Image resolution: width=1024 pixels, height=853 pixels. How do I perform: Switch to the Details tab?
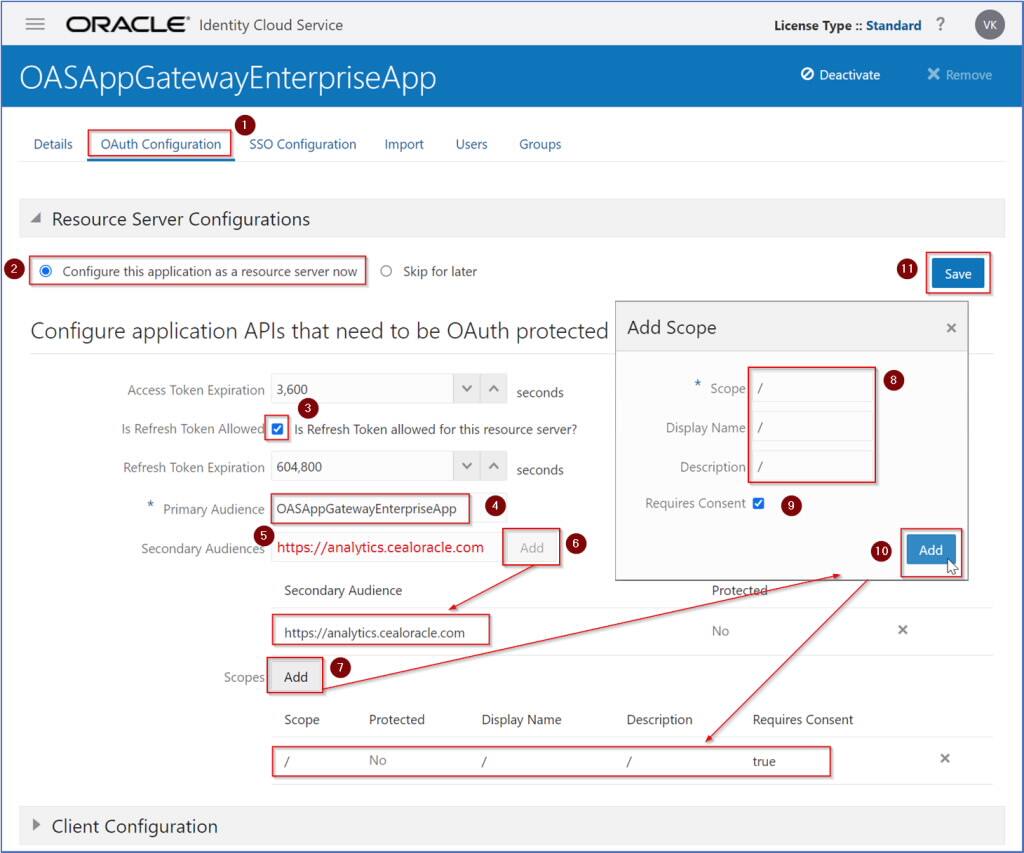point(52,144)
